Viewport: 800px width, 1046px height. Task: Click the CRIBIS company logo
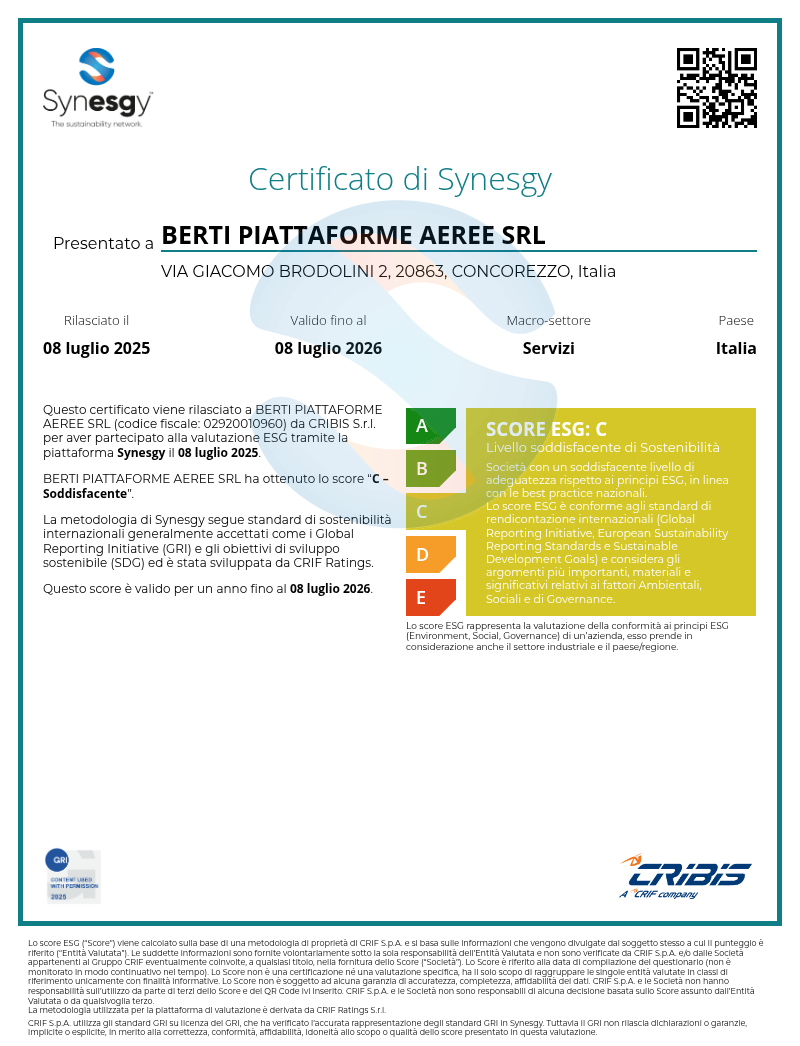[x=685, y=876]
